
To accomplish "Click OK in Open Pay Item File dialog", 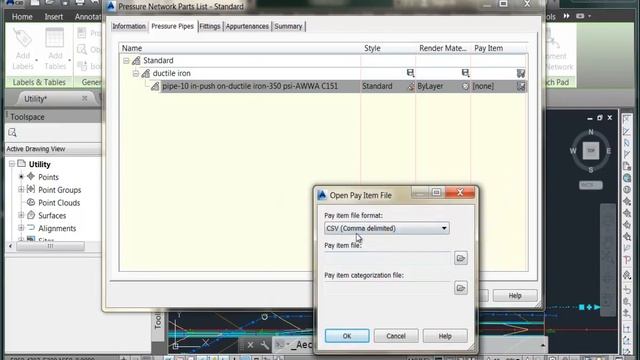I will (x=347, y=336).
